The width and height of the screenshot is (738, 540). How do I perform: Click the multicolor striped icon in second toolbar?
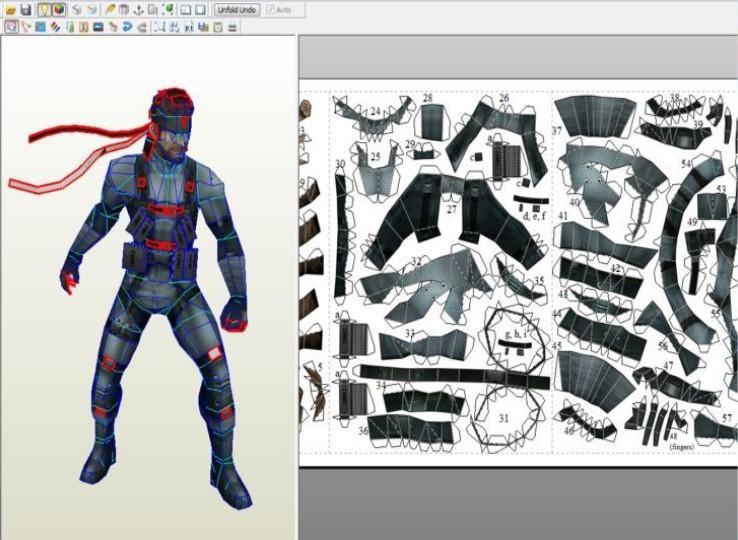pos(54,27)
